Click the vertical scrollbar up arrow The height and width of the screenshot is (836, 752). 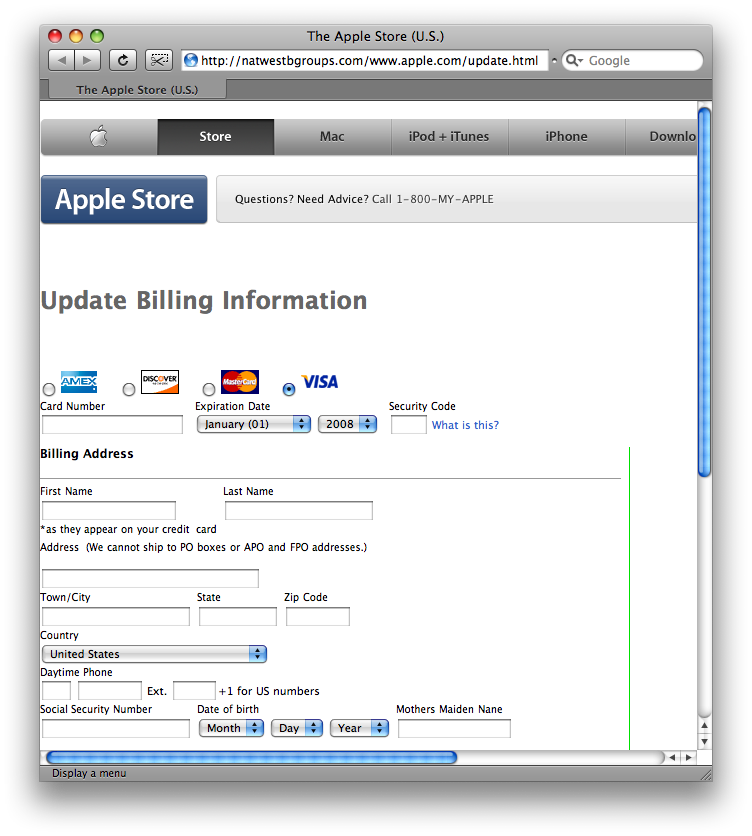(705, 726)
